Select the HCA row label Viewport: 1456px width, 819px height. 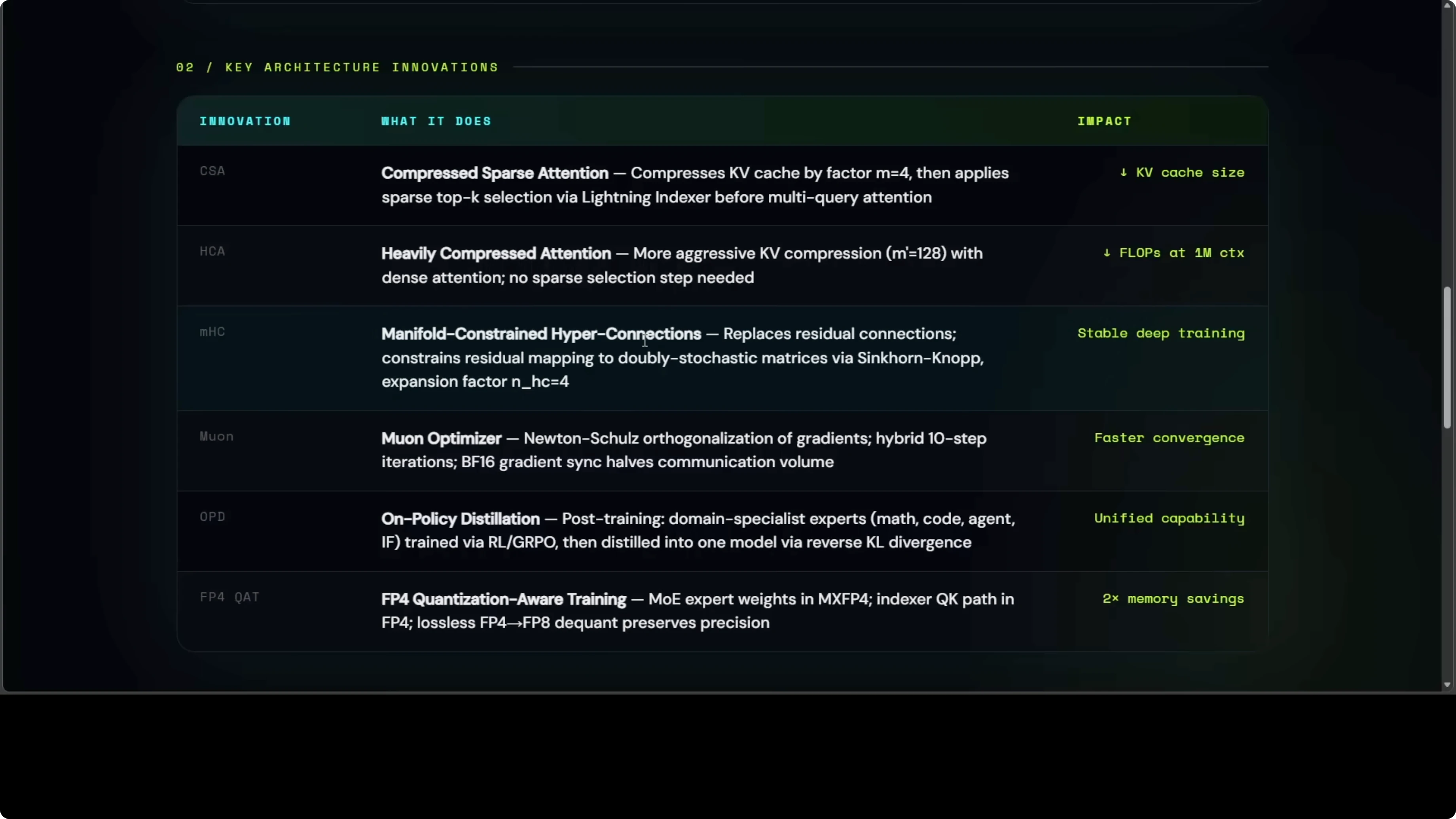click(x=212, y=251)
